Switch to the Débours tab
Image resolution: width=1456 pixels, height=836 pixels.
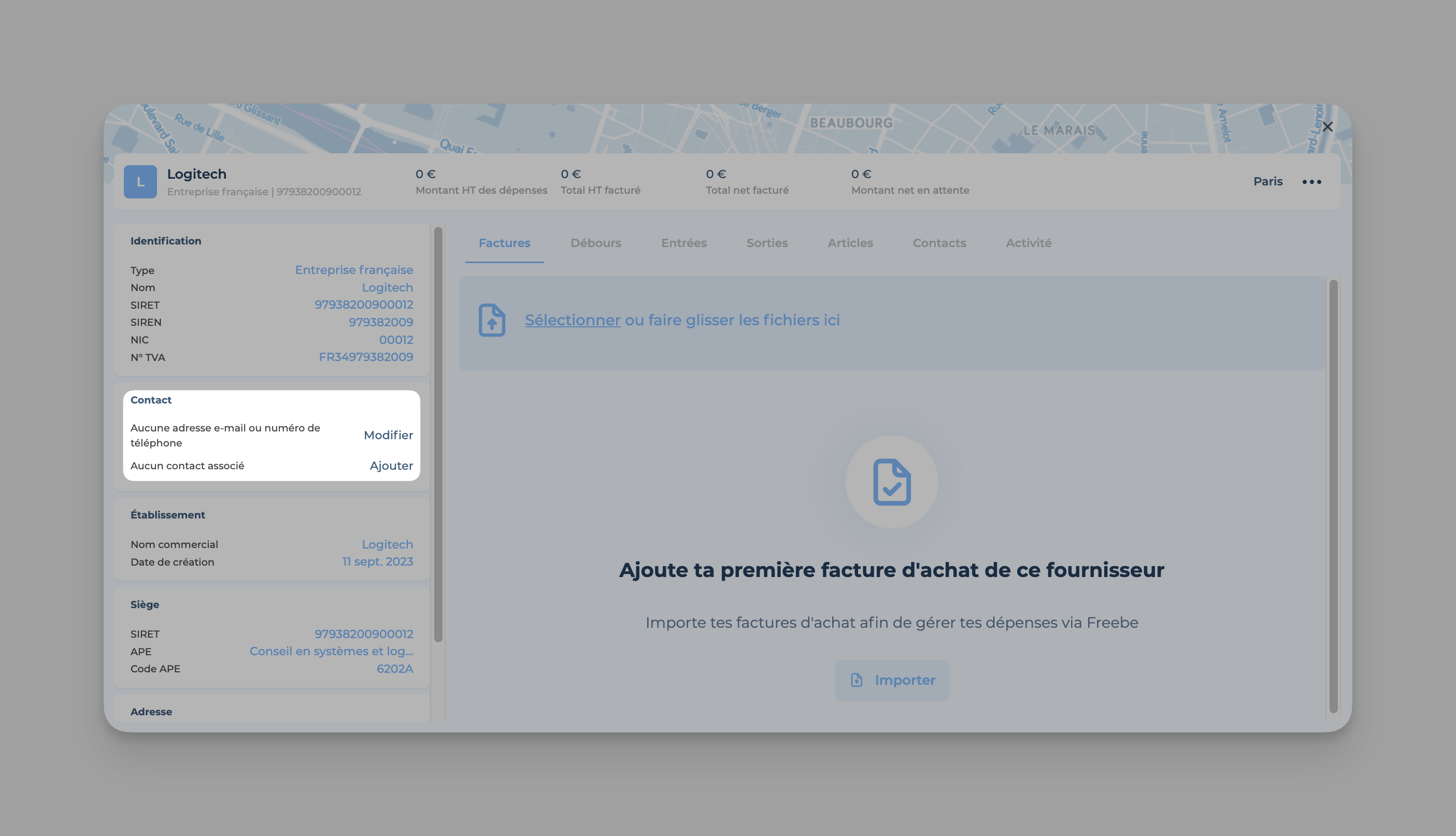[x=595, y=243]
